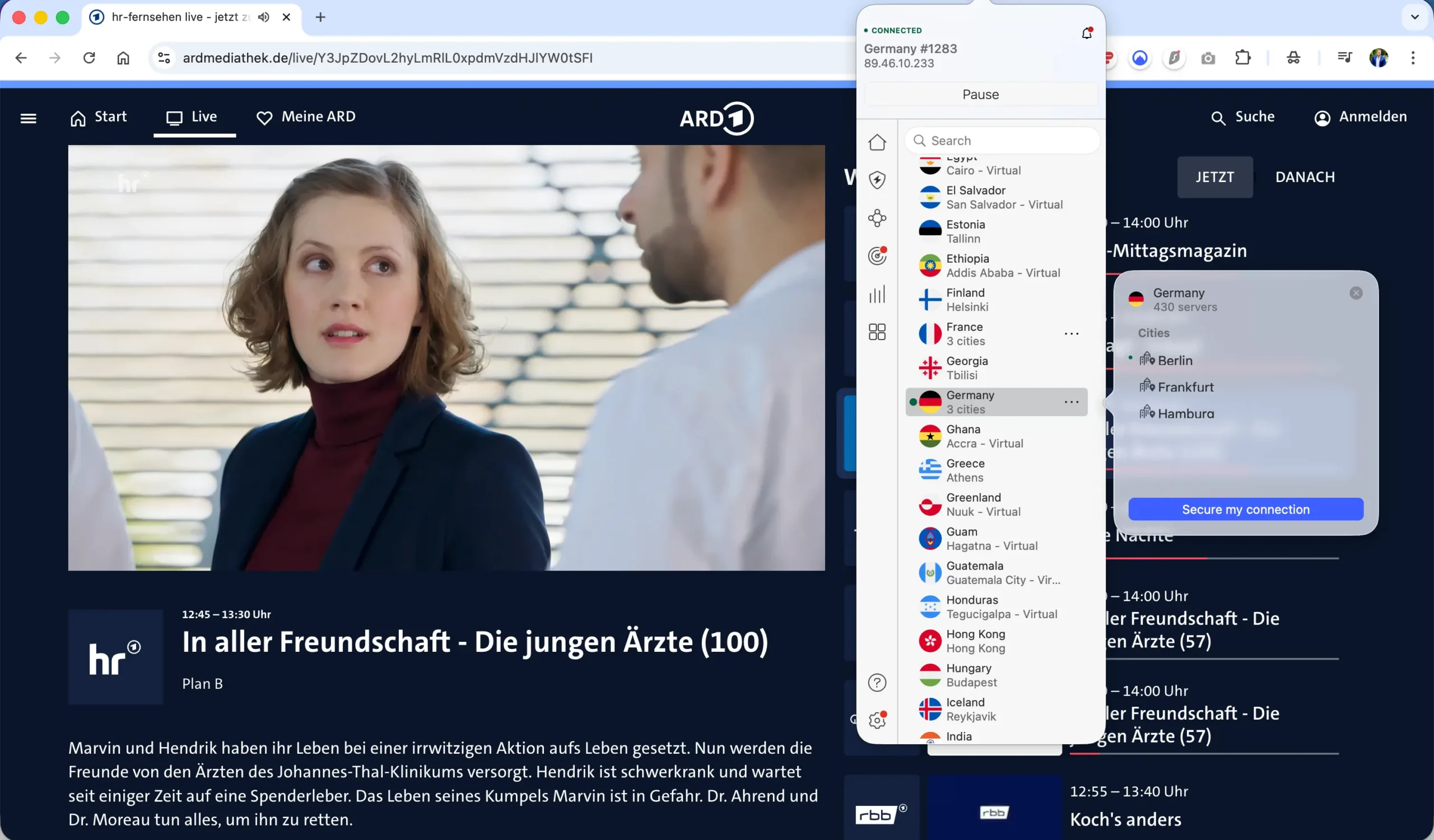Open the NordVPN help question mark
1434x840 pixels.
pyautogui.click(x=877, y=683)
